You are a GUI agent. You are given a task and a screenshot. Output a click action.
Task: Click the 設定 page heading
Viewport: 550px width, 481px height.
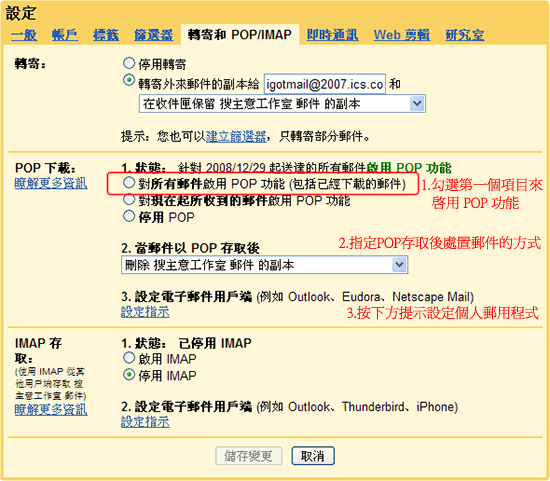click(x=21, y=13)
